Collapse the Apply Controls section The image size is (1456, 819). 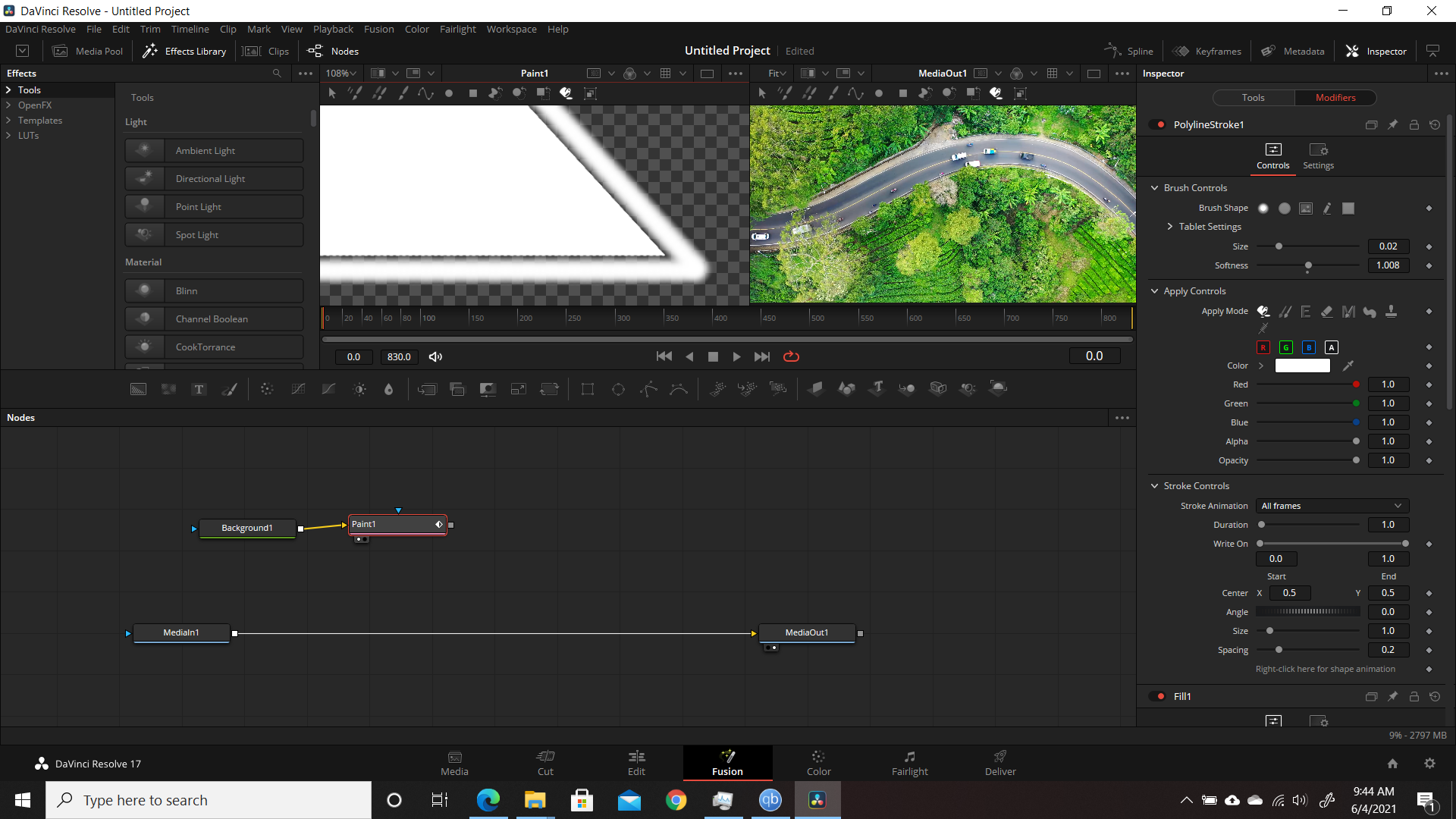[1155, 291]
